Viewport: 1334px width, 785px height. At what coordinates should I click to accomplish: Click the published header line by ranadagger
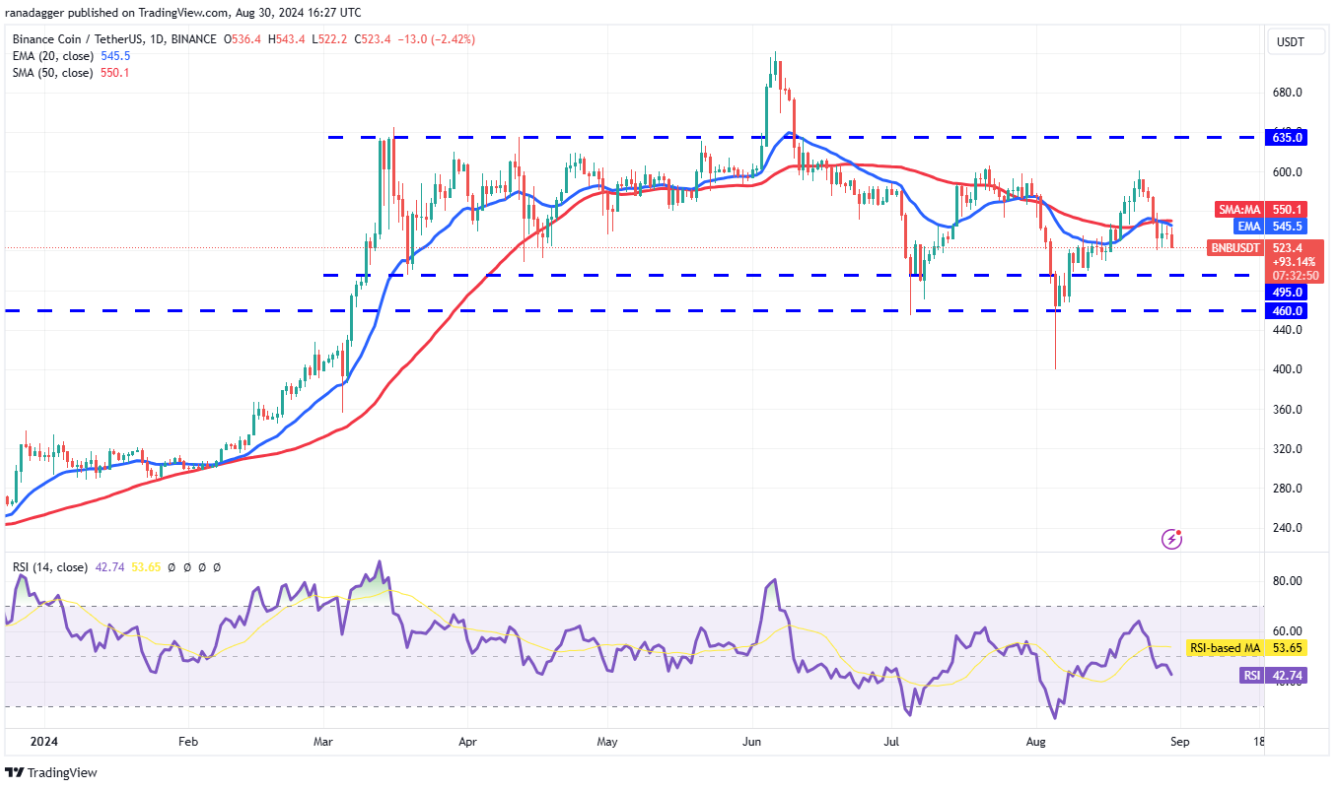pos(185,13)
